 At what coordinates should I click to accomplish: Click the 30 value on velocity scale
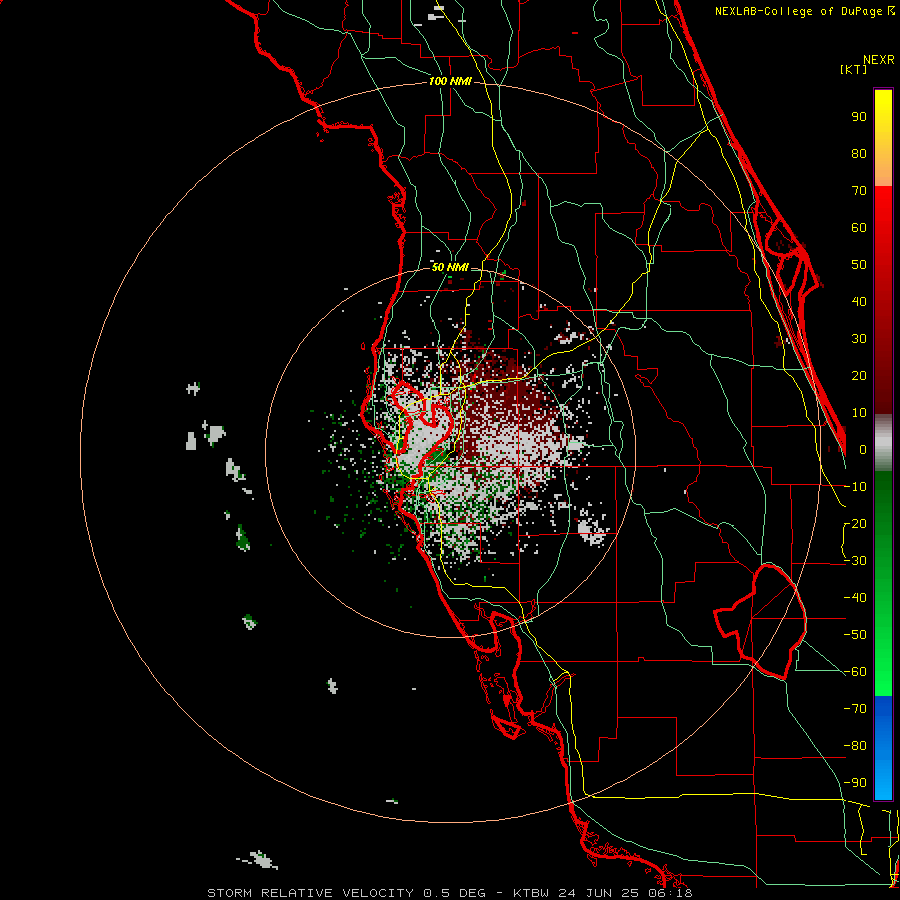coord(859,339)
